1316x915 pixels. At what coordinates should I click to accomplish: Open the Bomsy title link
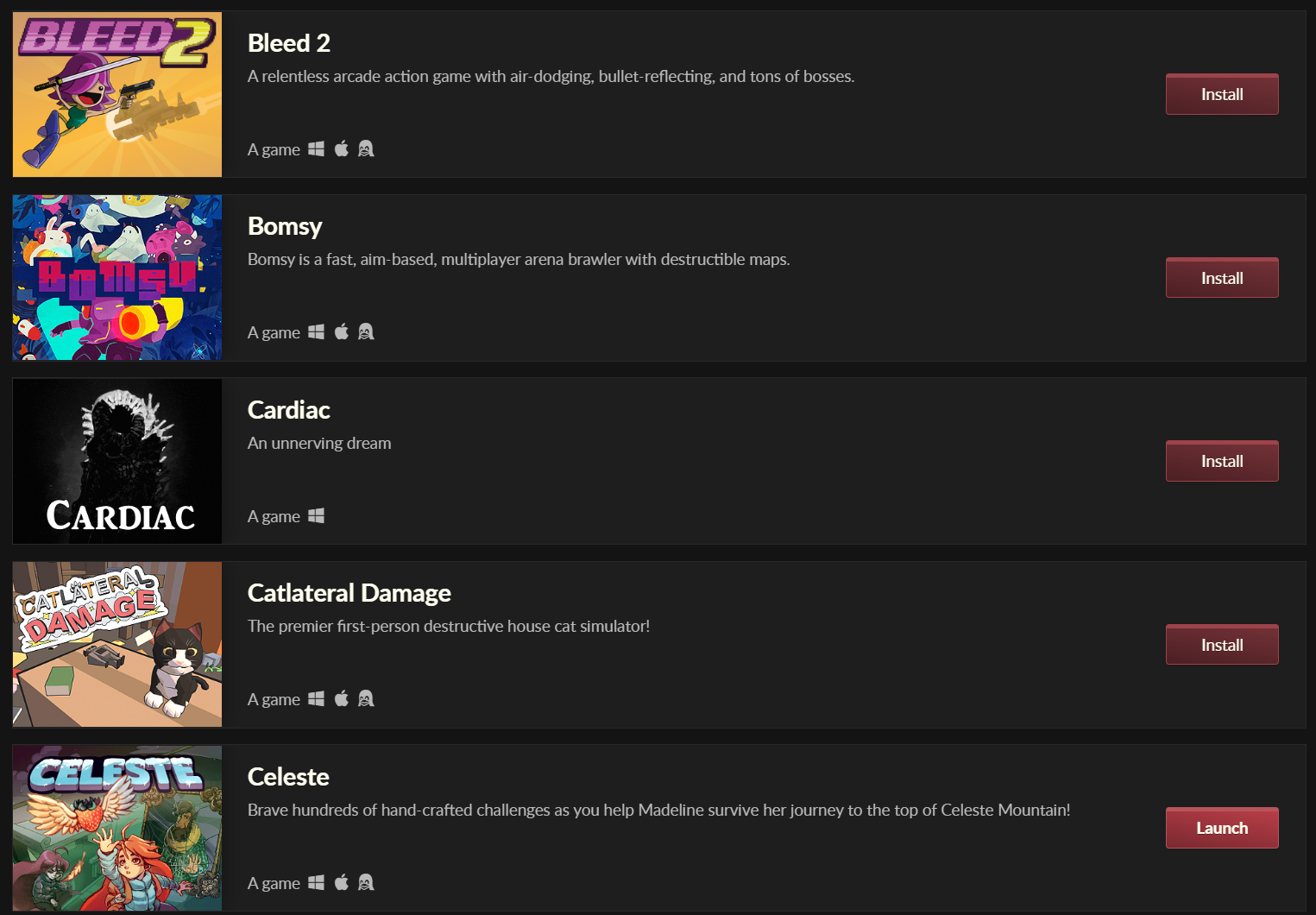285,226
